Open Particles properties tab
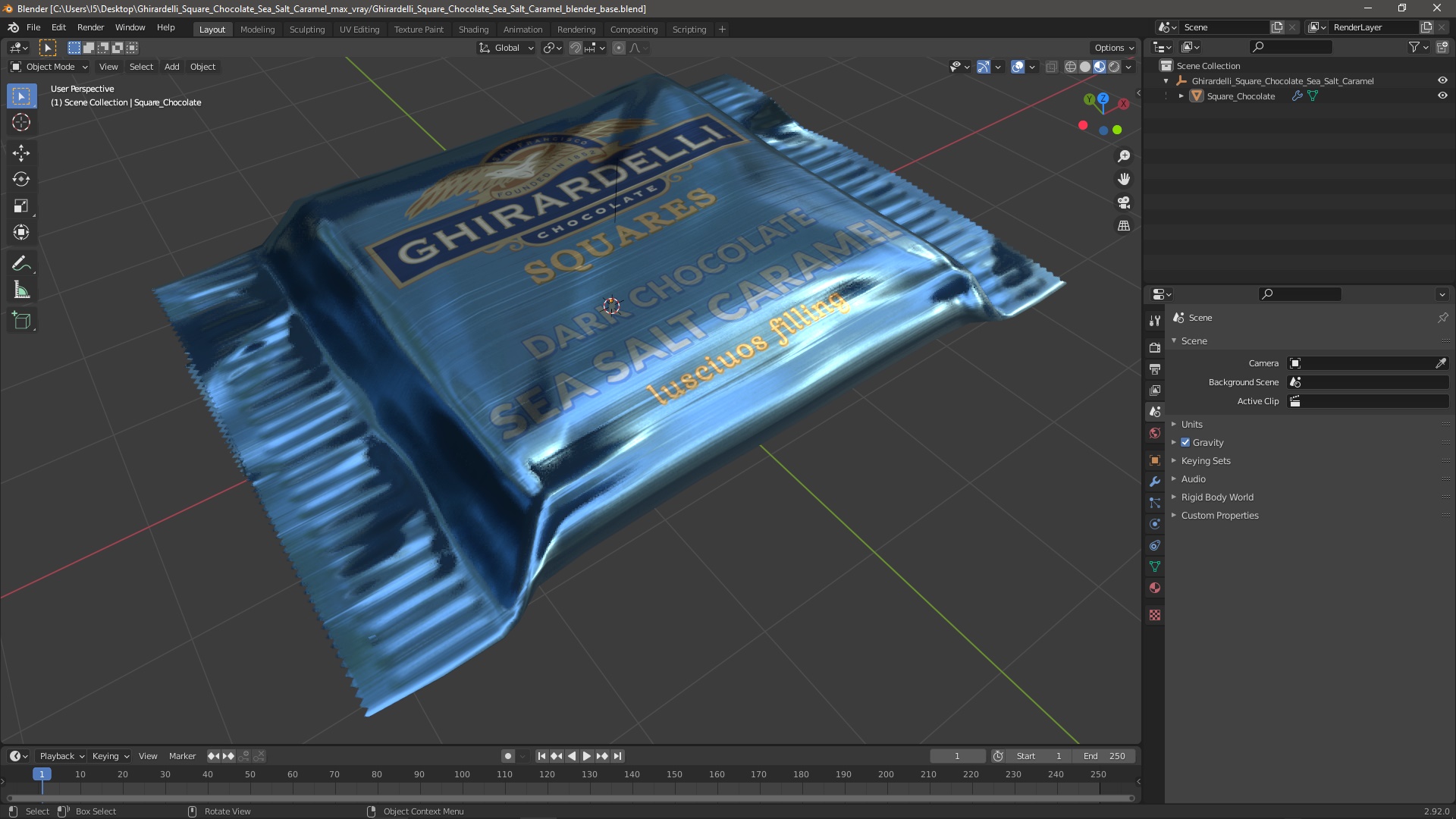Image resolution: width=1456 pixels, height=819 pixels. point(1155,503)
